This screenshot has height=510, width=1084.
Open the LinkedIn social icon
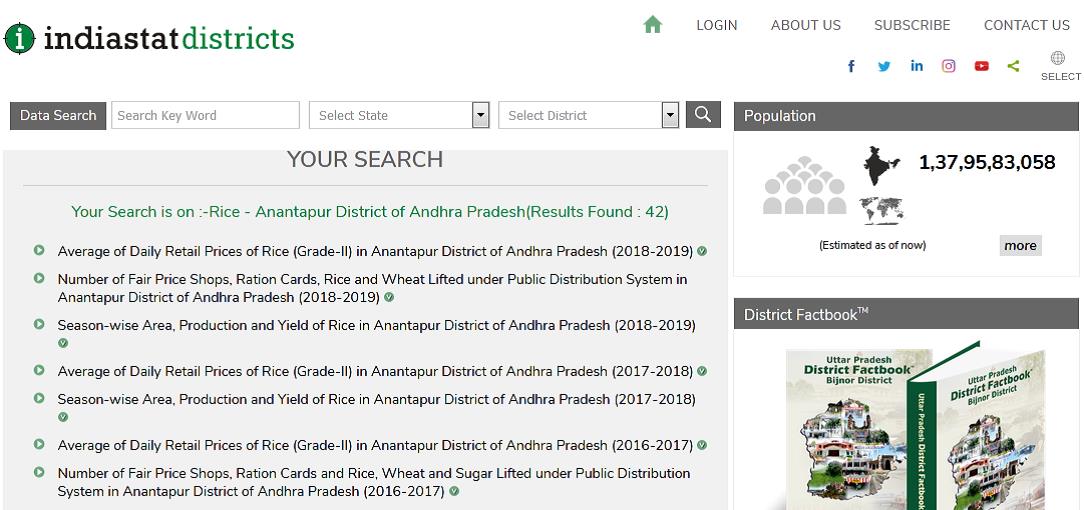point(916,66)
